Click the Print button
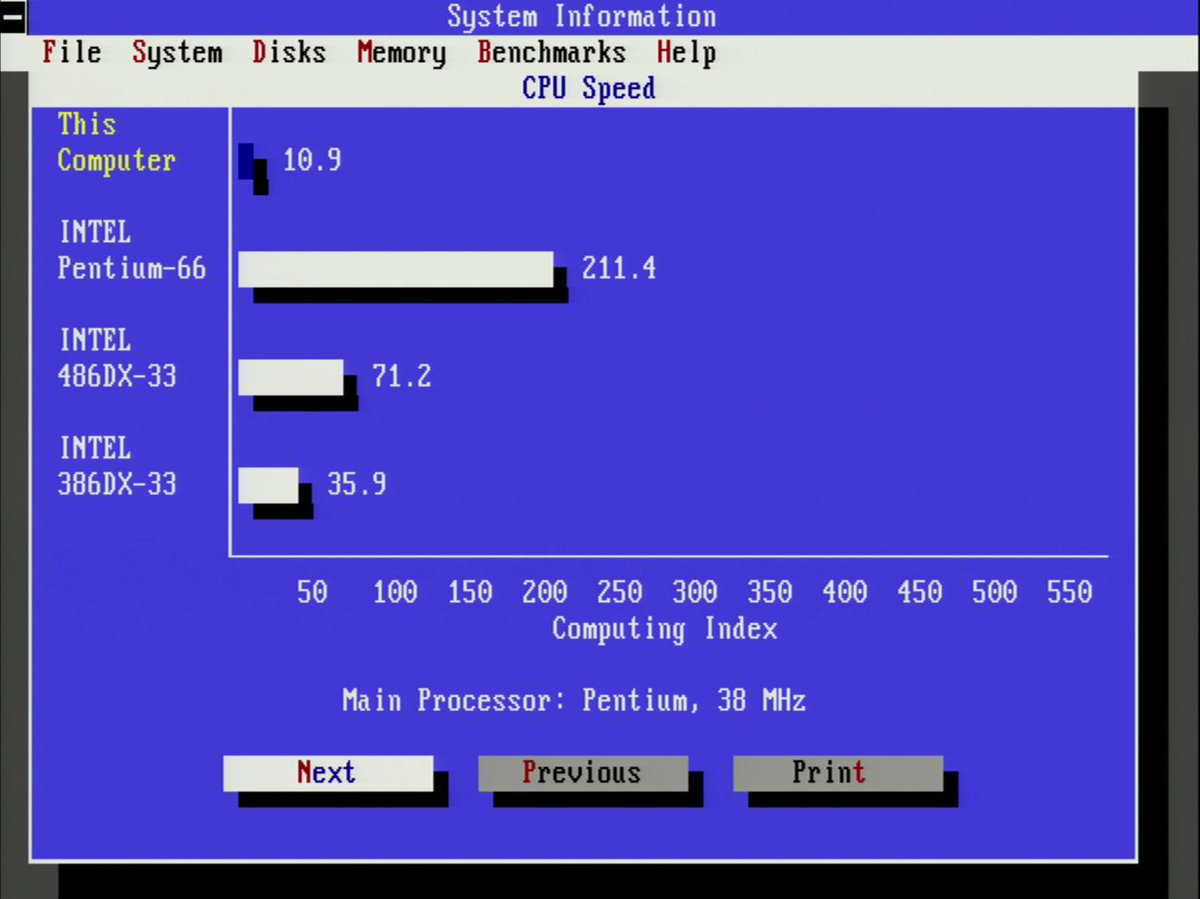The image size is (1200, 899). 838,773
